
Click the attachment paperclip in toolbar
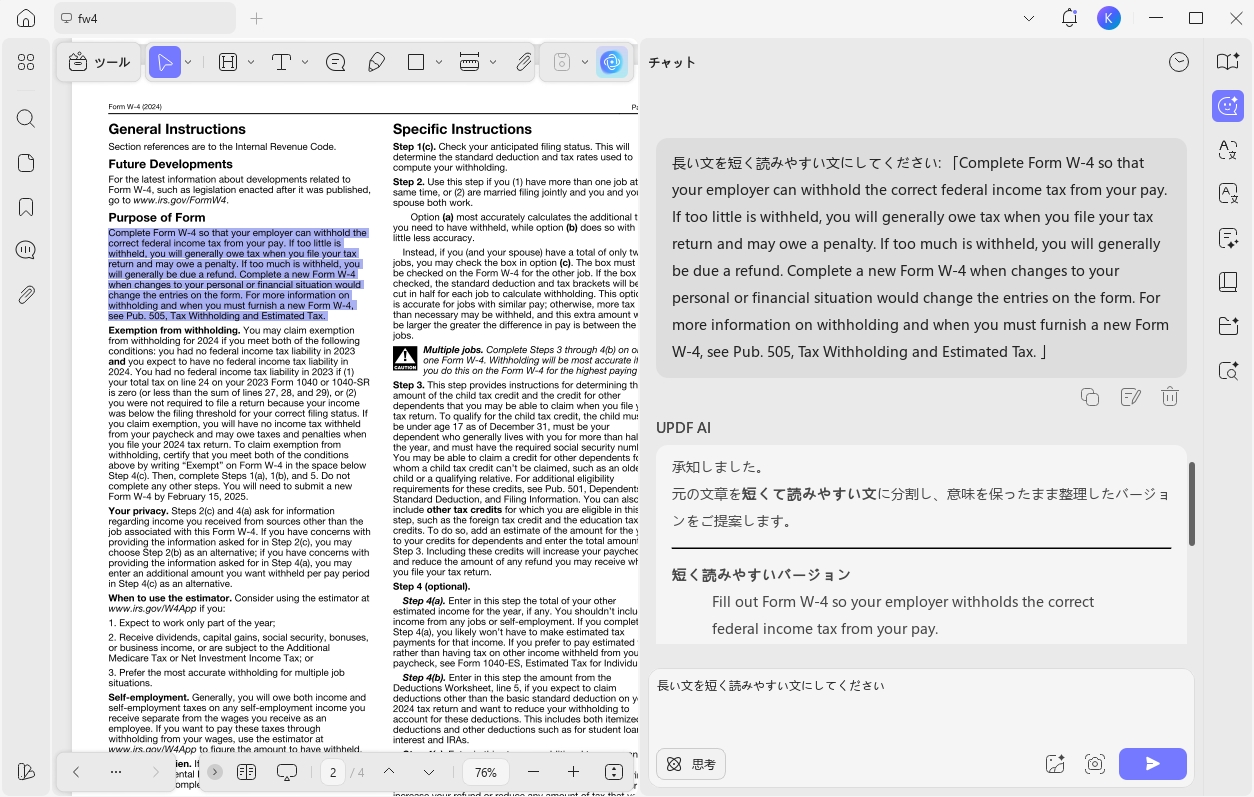pos(524,62)
